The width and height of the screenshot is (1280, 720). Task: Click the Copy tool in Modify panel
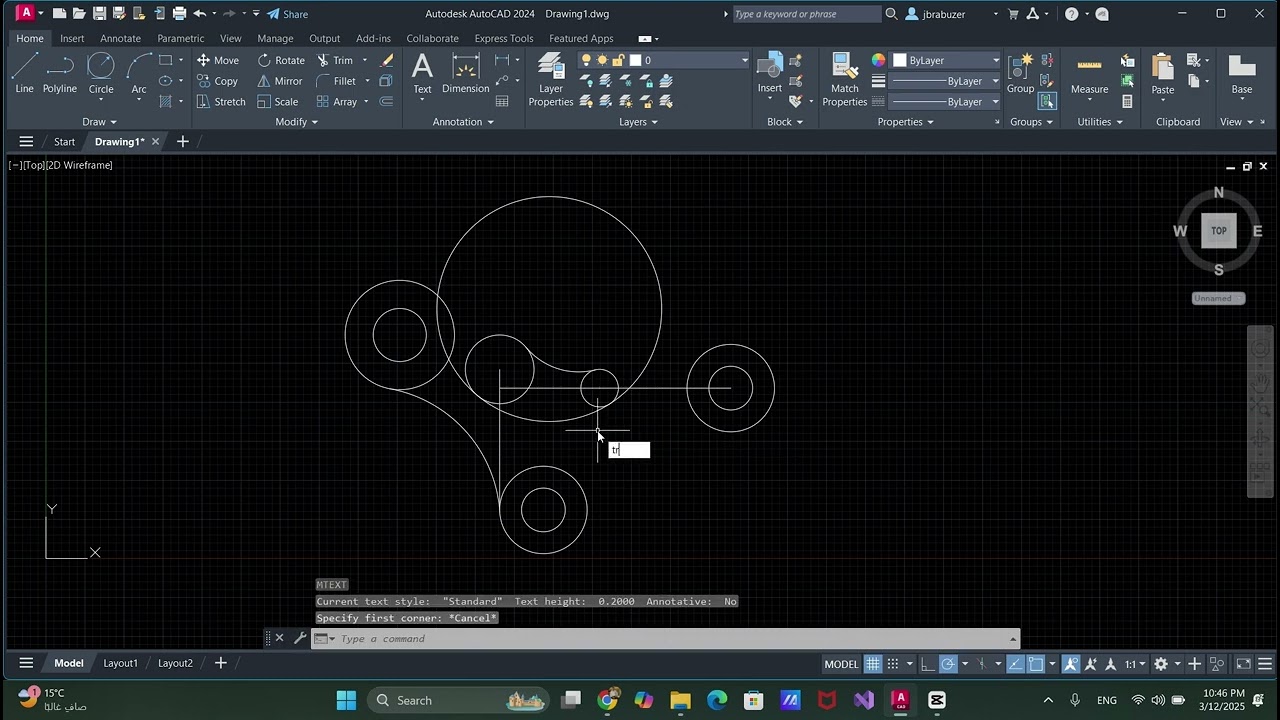pos(217,81)
